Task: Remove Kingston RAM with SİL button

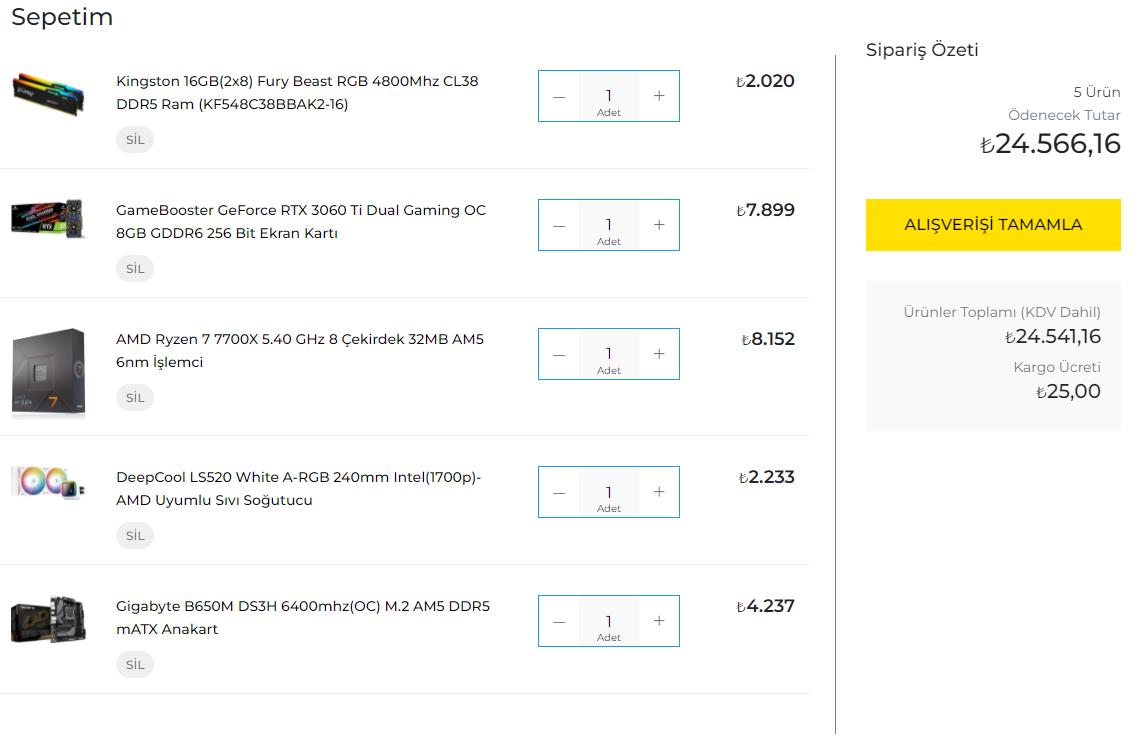Action: pos(135,140)
